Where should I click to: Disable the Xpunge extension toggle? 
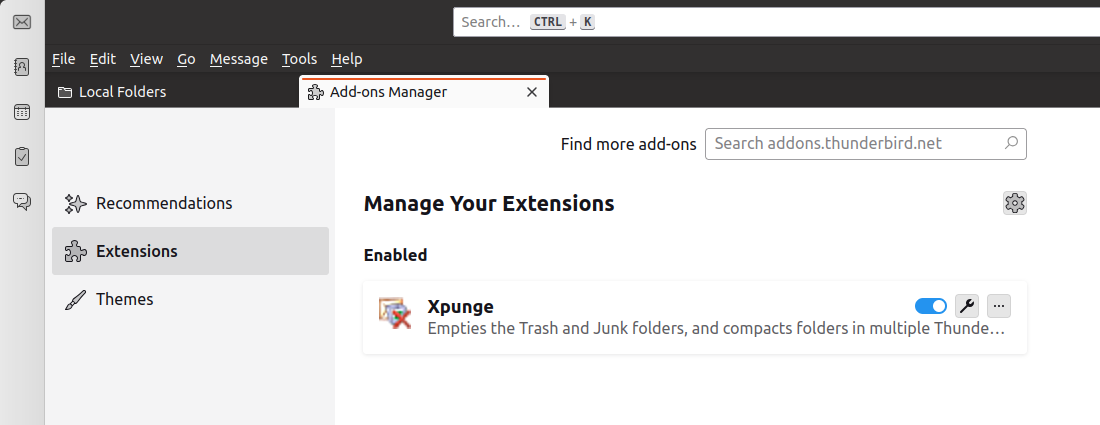pyautogui.click(x=931, y=306)
